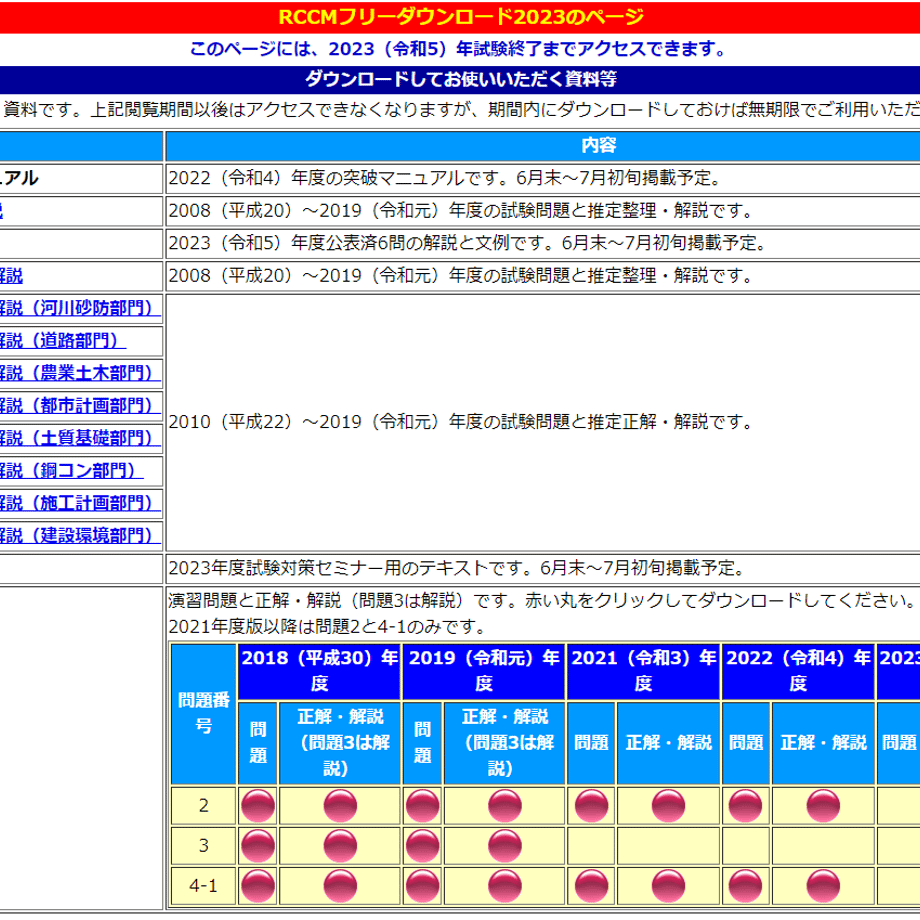Click the 2023年度試験対策セミナー用のテキスト description
Image resolution: width=920 pixels, height=920 pixels.
click(458, 568)
